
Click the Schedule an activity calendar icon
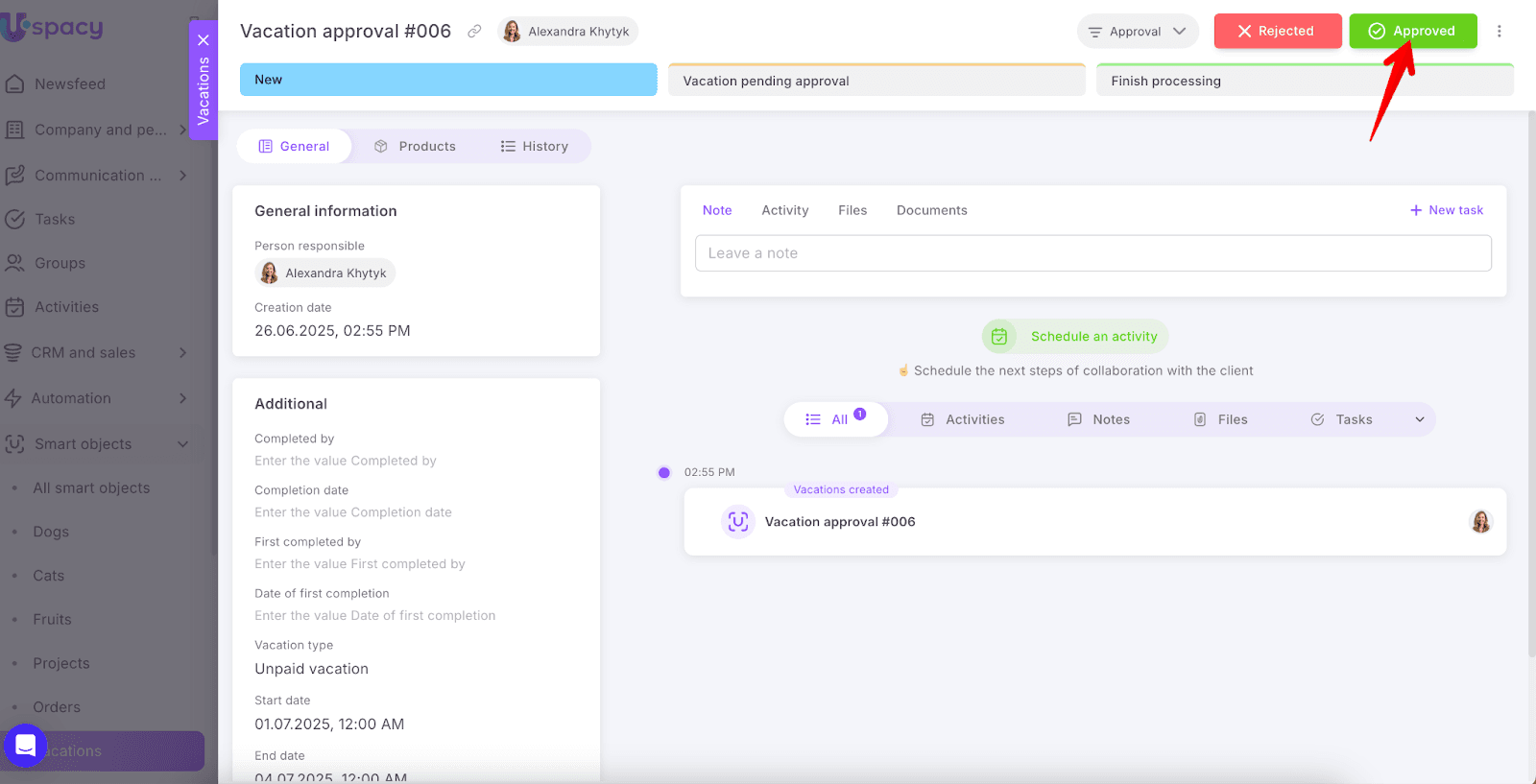[999, 337]
